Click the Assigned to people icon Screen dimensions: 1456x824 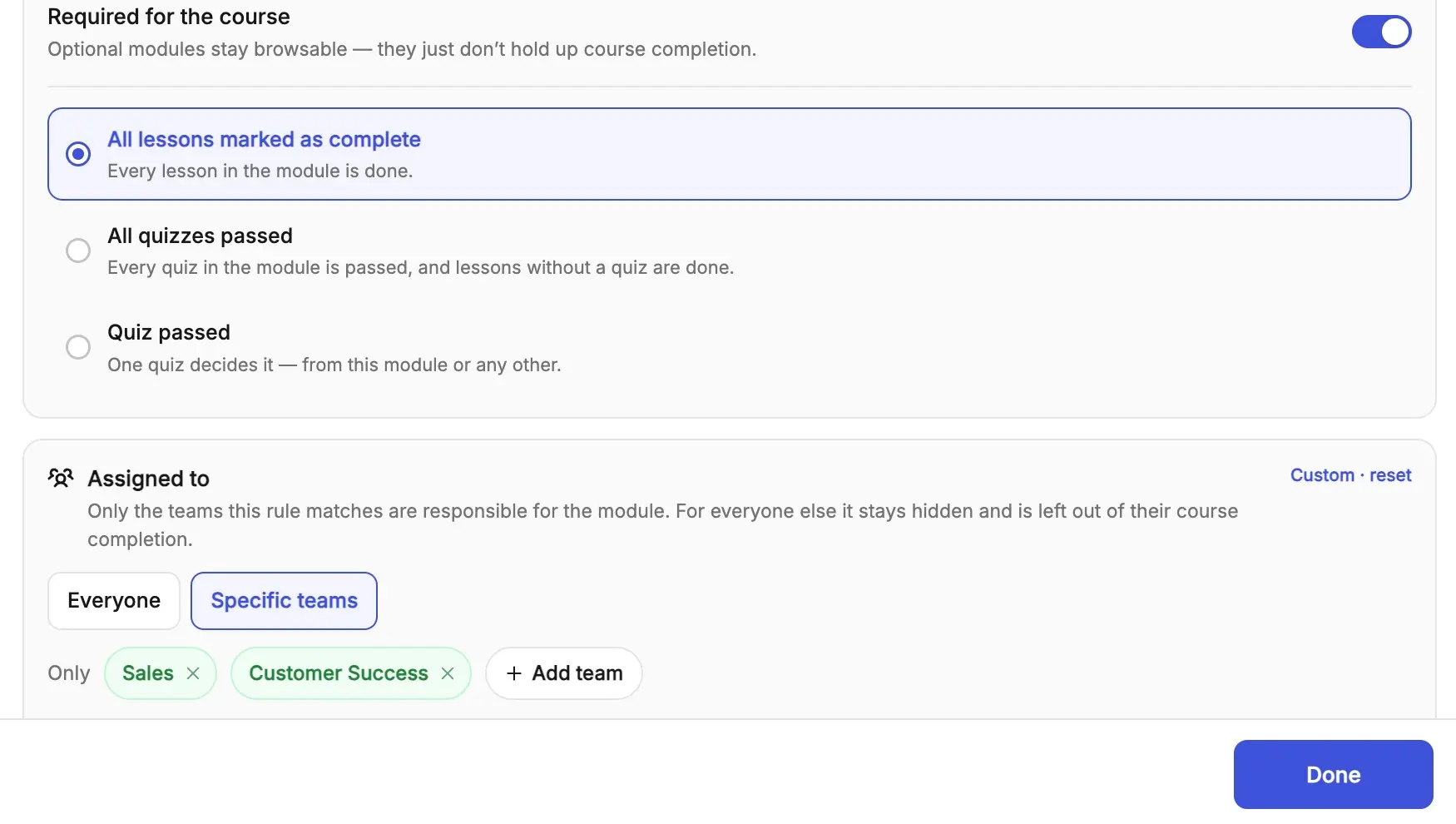(61, 478)
